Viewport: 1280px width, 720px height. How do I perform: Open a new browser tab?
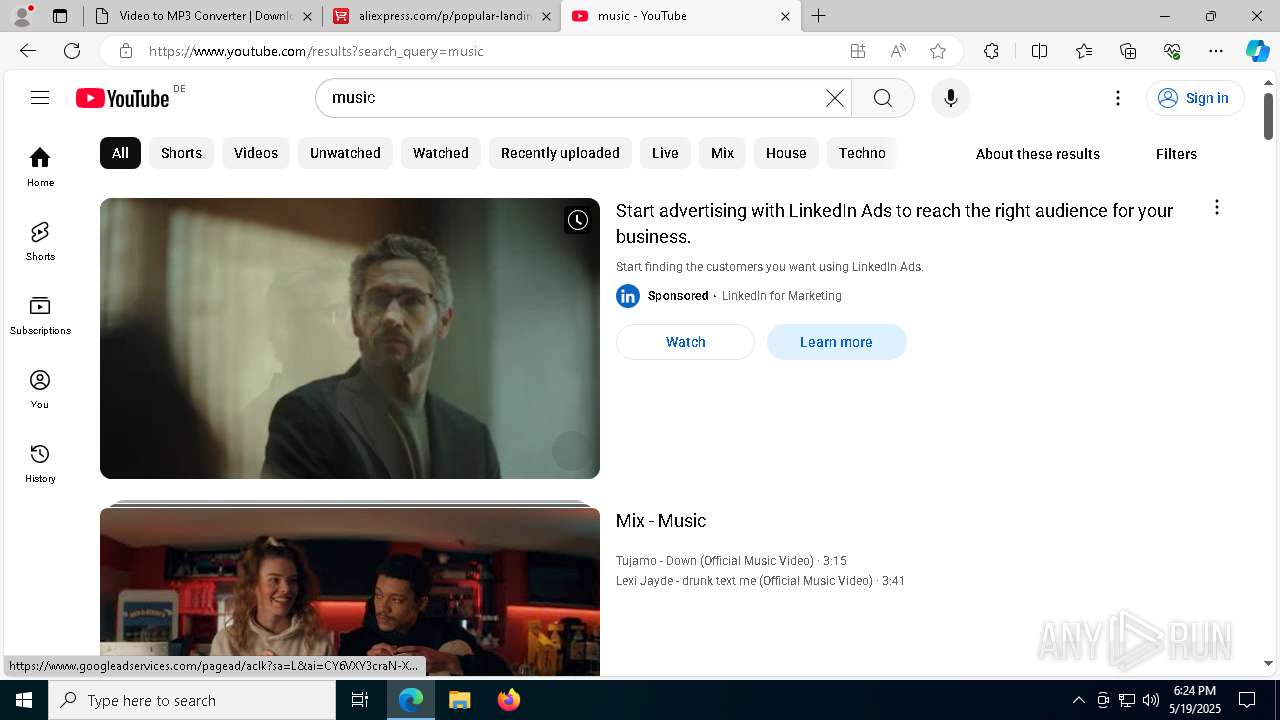click(x=818, y=16)
